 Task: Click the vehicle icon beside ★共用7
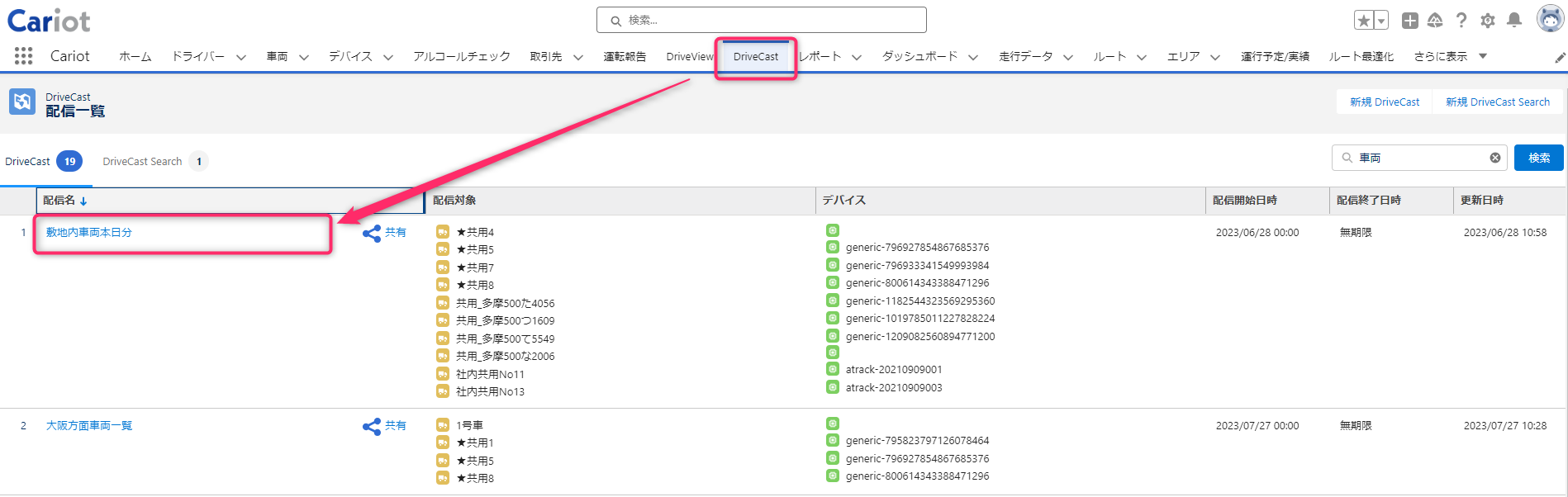[x=443, y=267]
